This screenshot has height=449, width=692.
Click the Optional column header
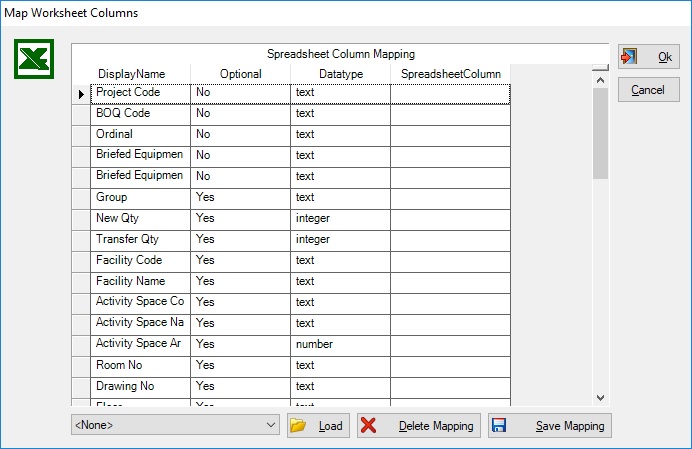[x=240, y=74]
